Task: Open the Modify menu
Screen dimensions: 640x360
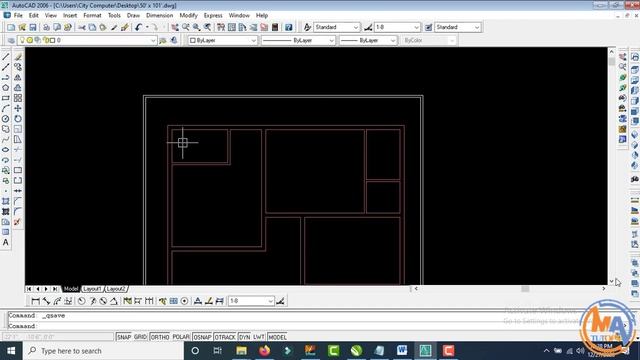Action: click(x=188, y=16)
